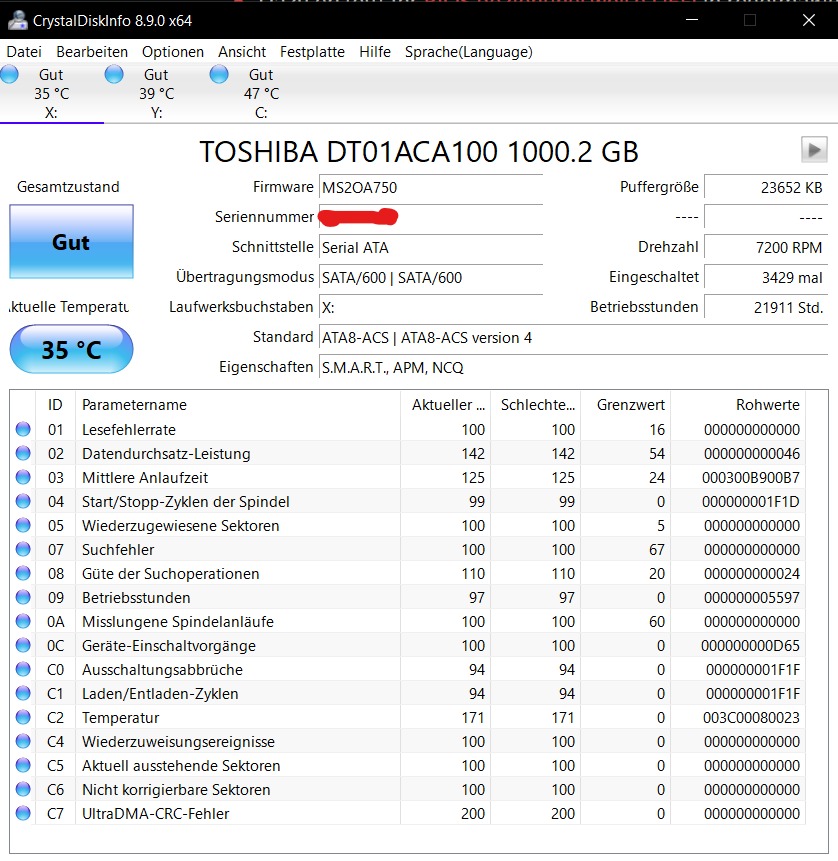Select the Wiederzugewiesene Sektoren parameter name
The width and height of the screenshot is (838, 861).
tap(181, 525)
